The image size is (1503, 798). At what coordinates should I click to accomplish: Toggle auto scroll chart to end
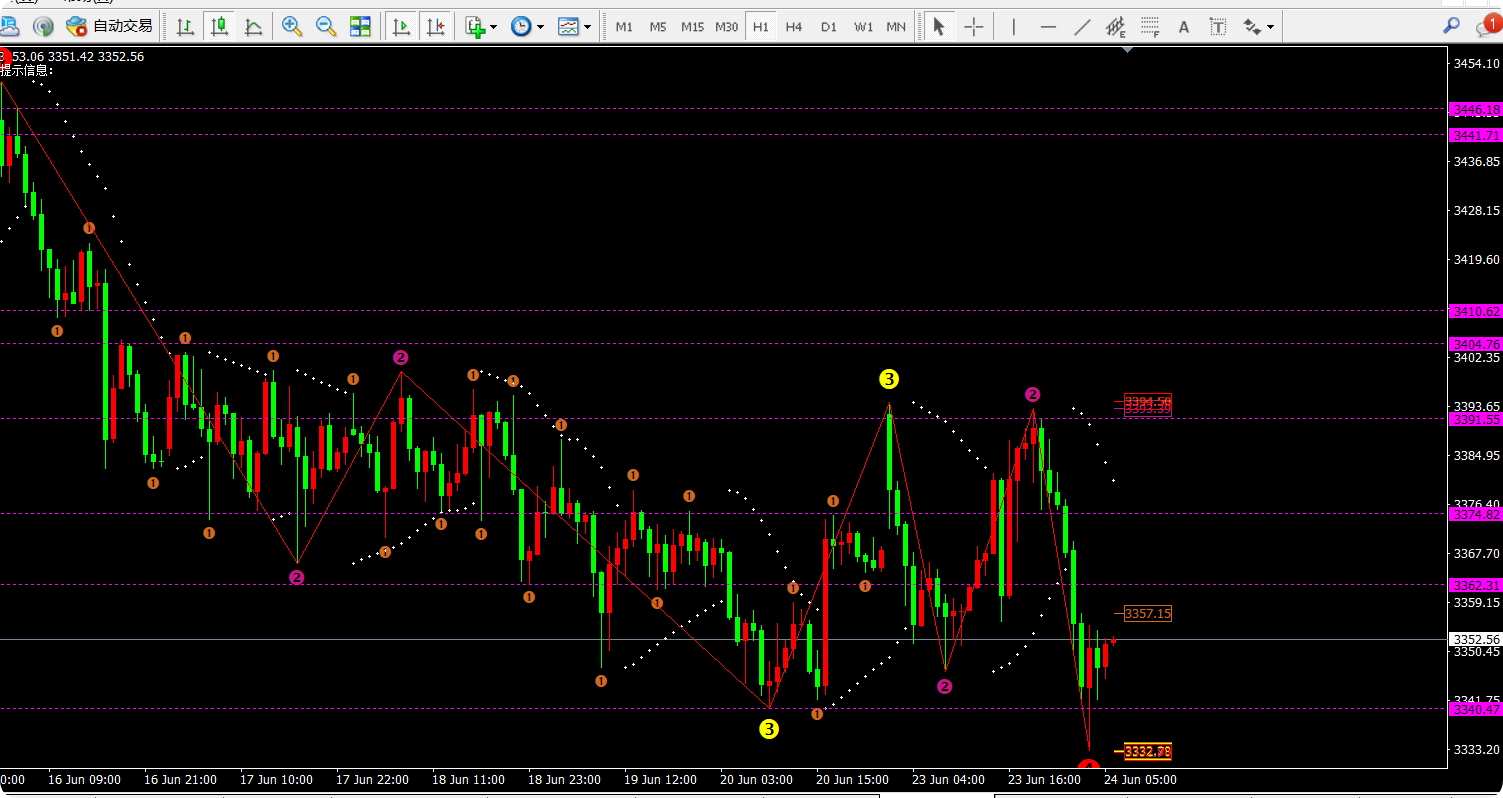401,27
